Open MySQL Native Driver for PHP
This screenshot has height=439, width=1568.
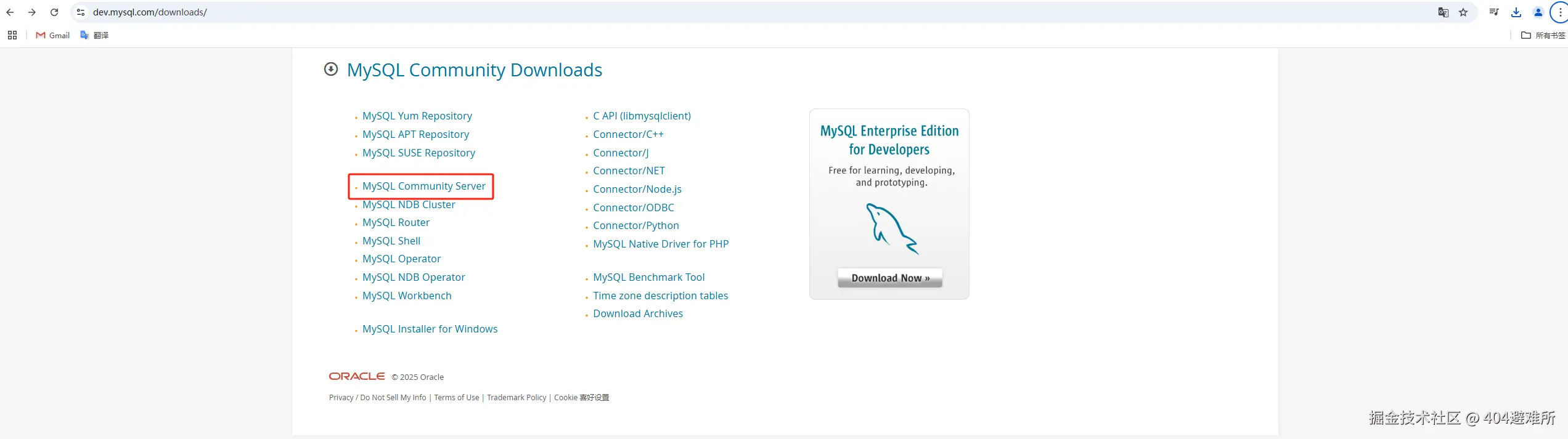pos(661,244)
